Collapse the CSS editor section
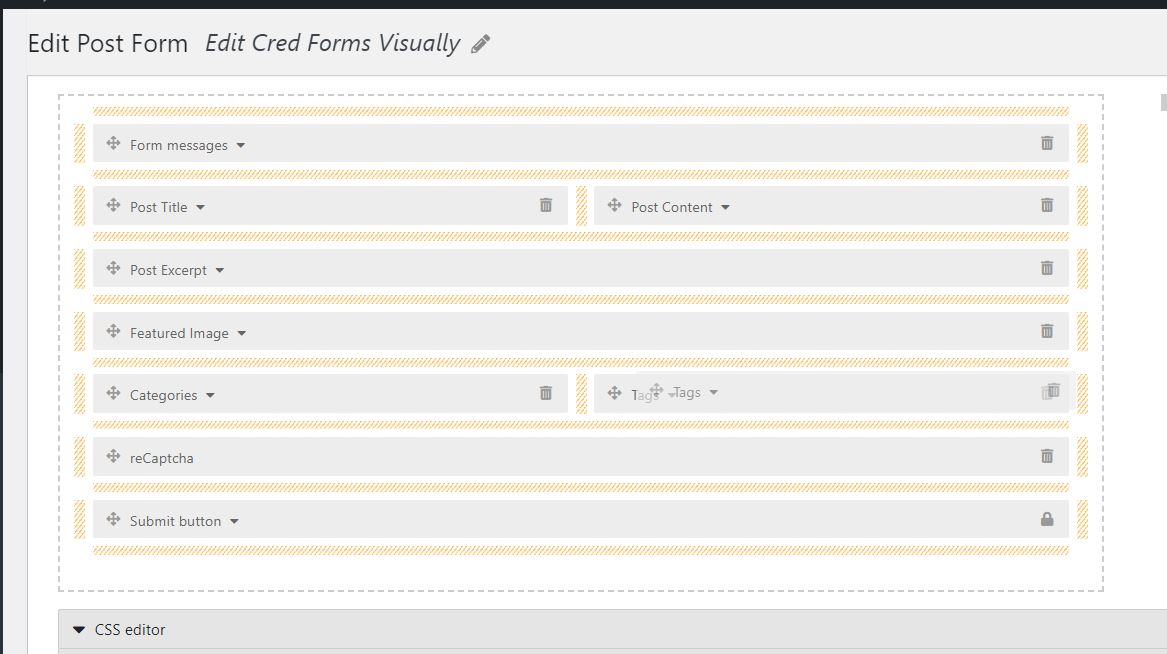Screen dimensions: 1167x654 point(79,629)
